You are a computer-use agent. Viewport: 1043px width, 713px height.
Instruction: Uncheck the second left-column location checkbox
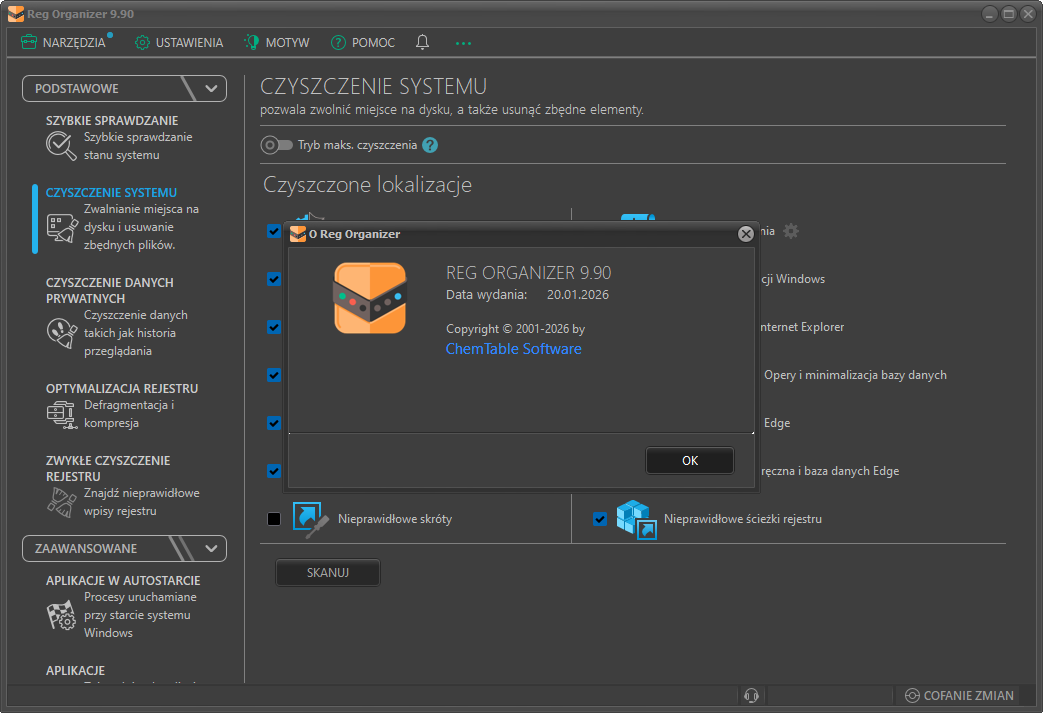(x=273, y=279)
